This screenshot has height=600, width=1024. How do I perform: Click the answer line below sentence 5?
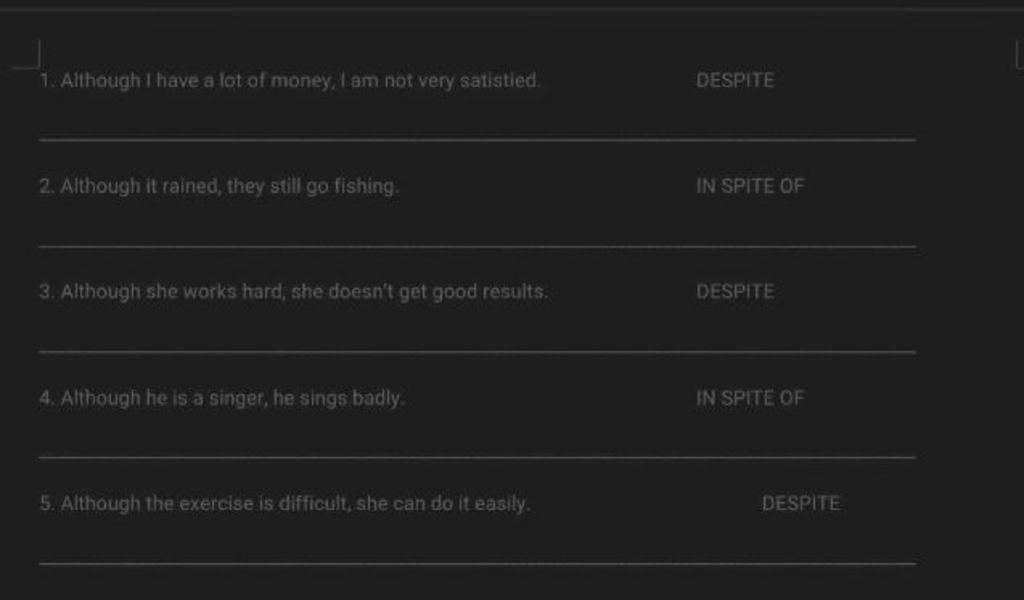tap(477, 563)
